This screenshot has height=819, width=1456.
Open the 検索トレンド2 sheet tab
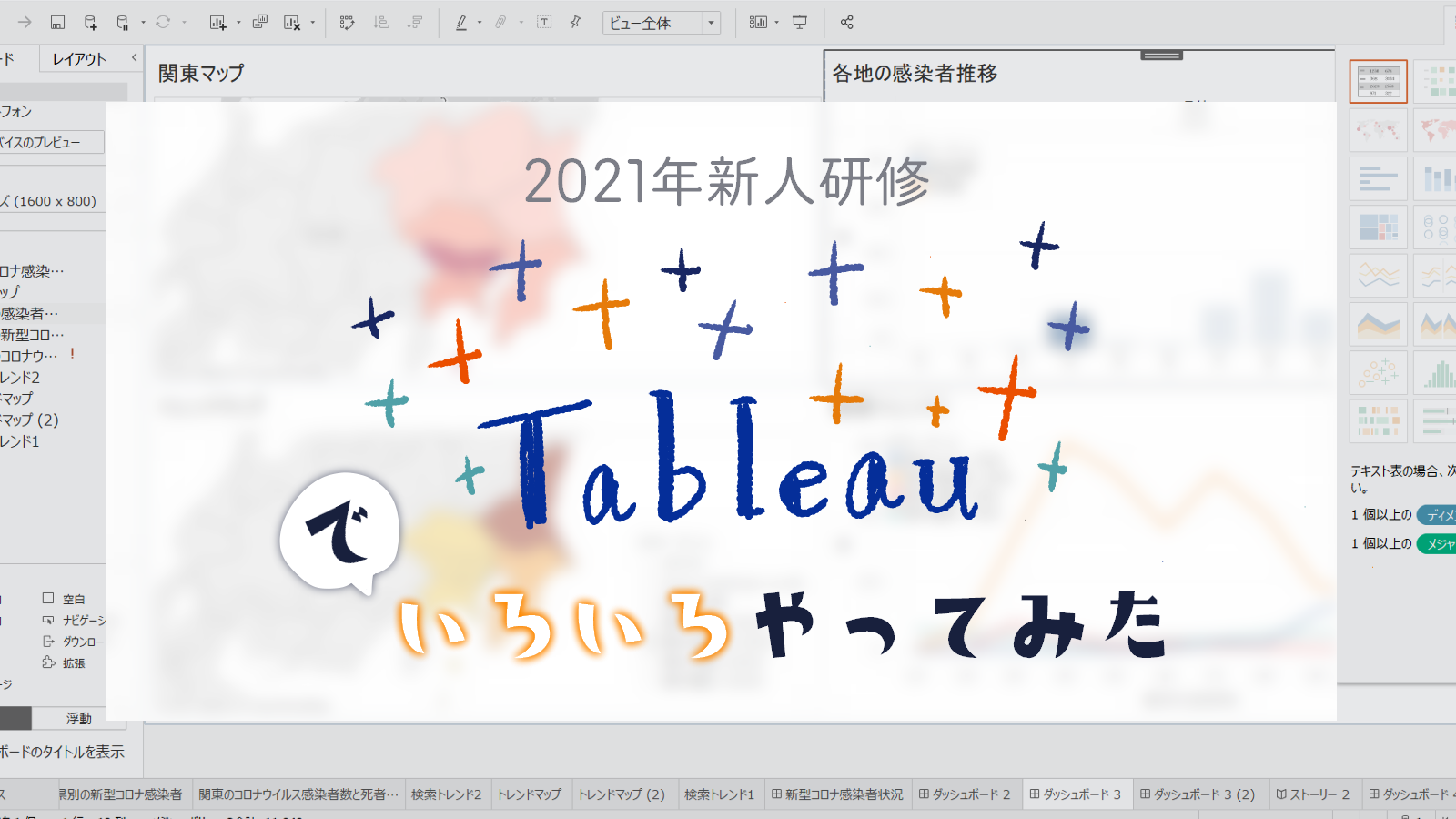[x=446, y=794]
